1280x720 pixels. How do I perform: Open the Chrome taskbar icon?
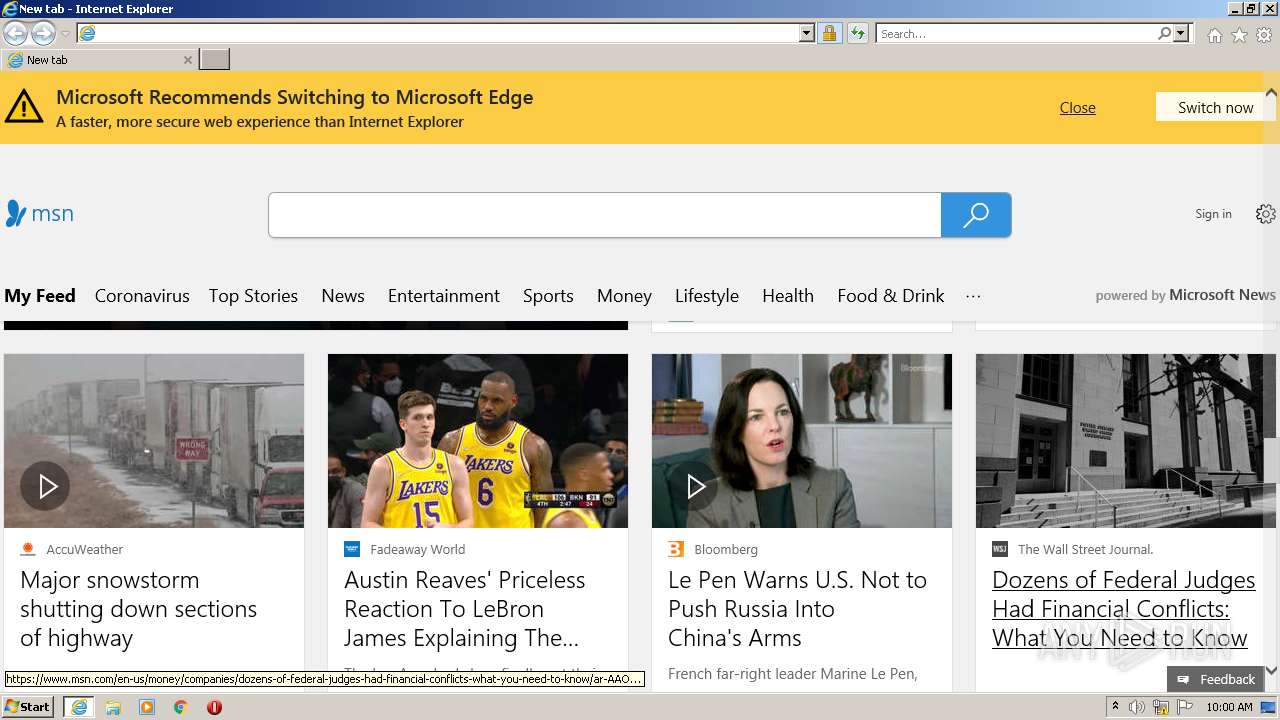click(180, 707)
